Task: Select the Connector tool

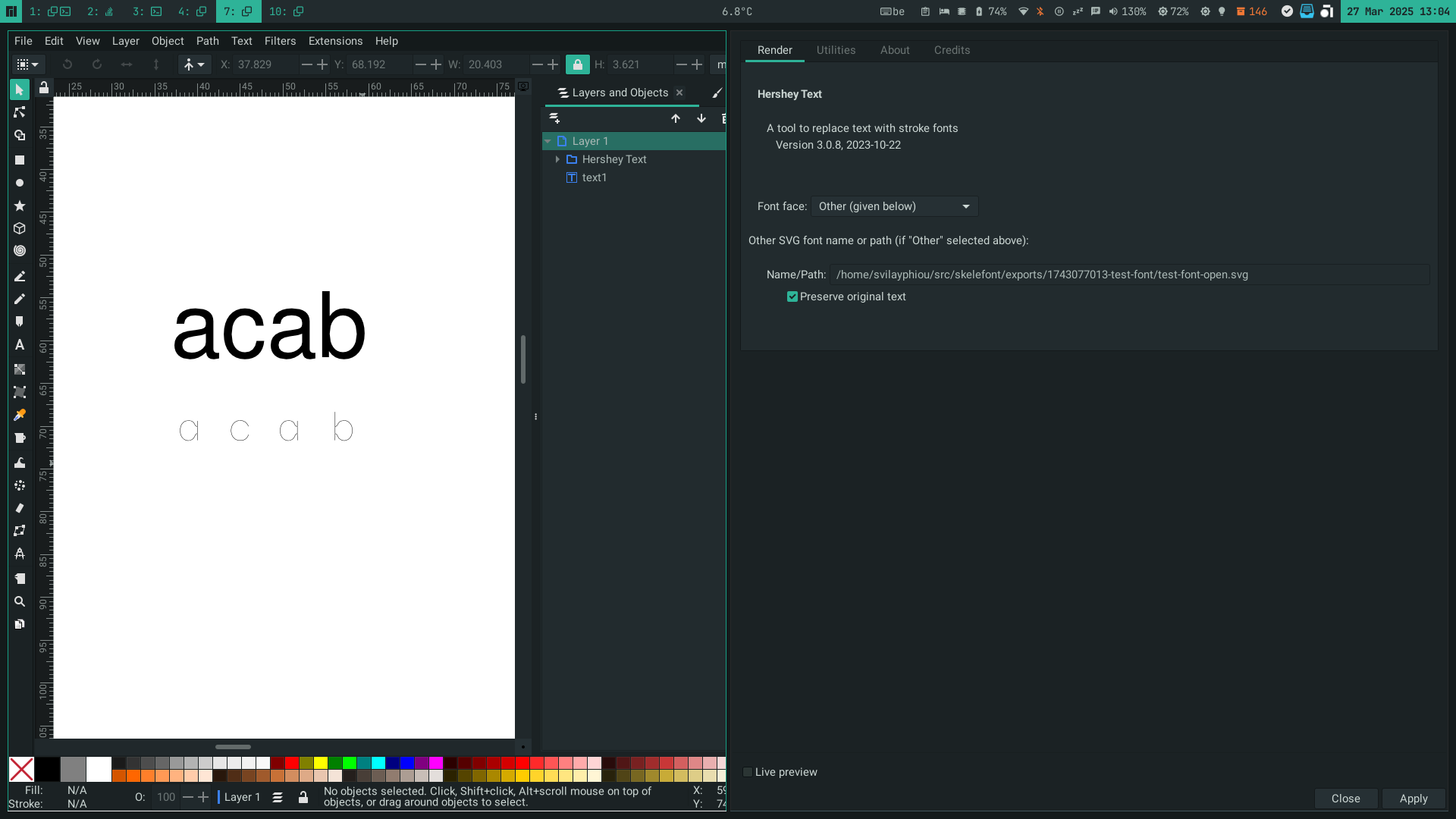Action: [20, 531]
